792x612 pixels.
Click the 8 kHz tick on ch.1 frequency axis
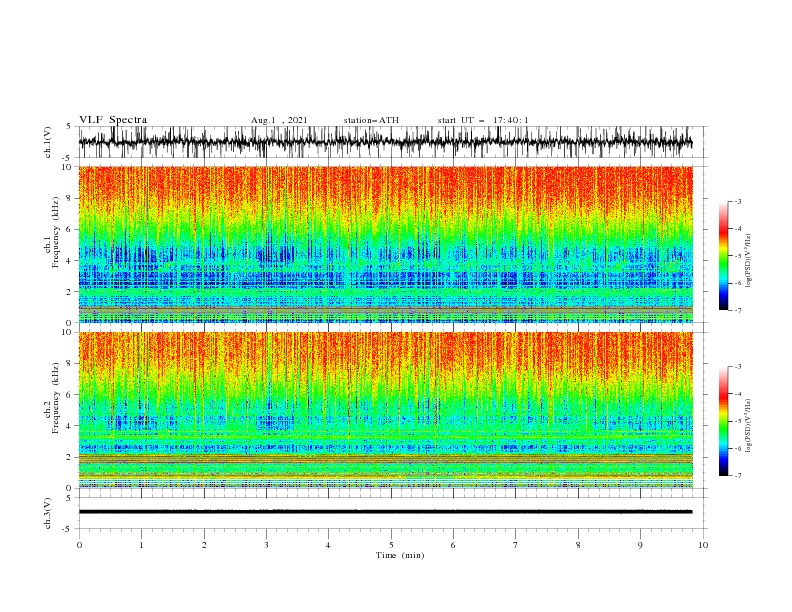[x=70, y=198]
